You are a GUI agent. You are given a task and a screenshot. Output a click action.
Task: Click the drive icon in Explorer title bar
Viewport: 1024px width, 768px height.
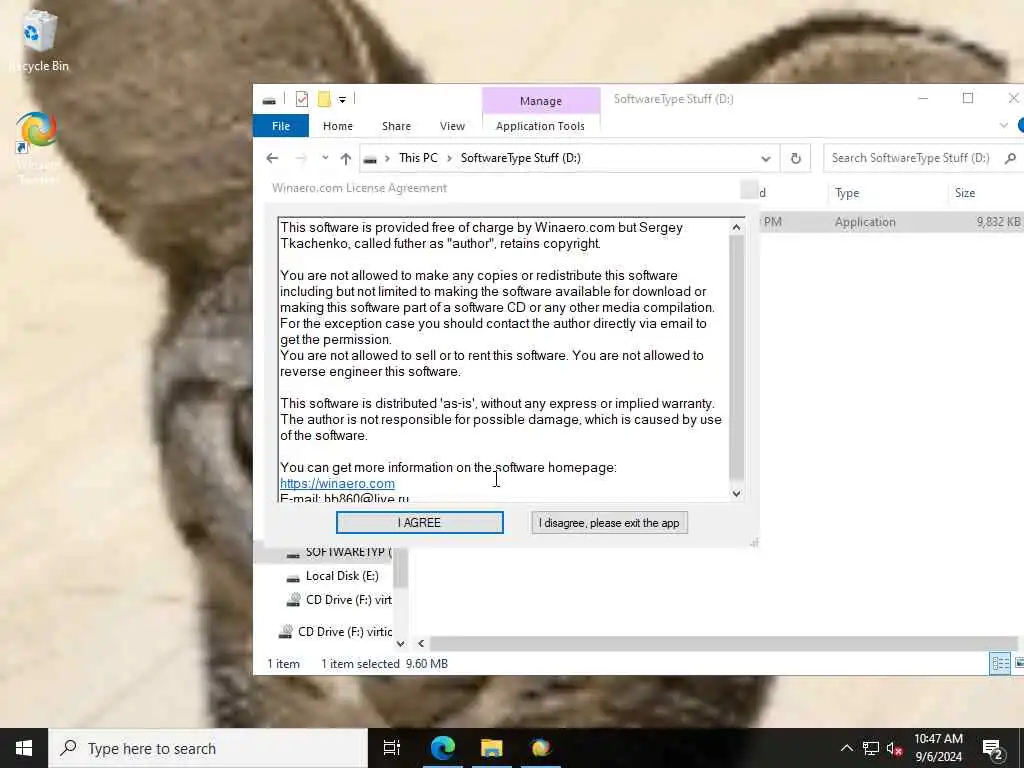coord(269,100)
